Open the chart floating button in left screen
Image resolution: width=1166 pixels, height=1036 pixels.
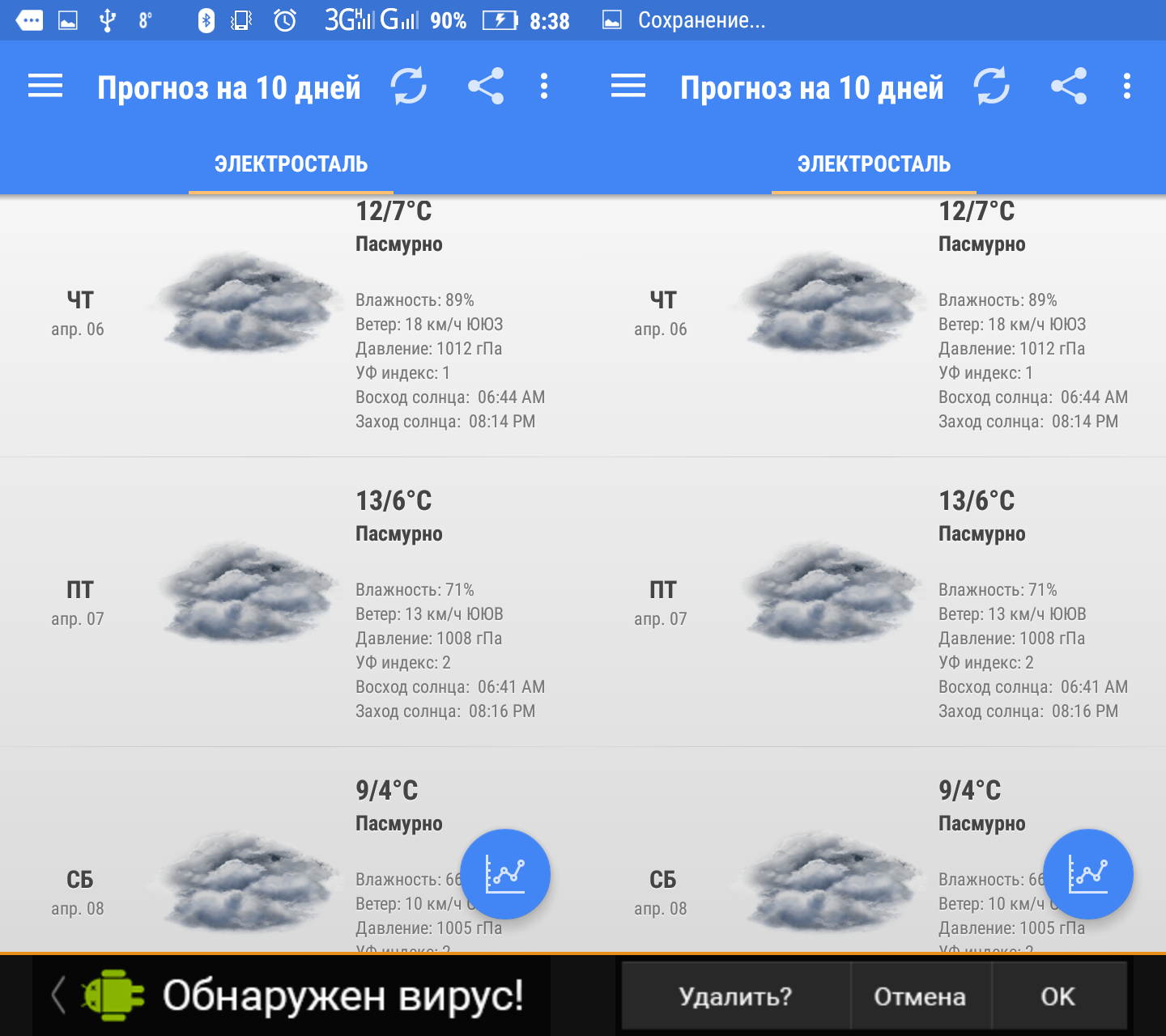[x=505, y=874]
